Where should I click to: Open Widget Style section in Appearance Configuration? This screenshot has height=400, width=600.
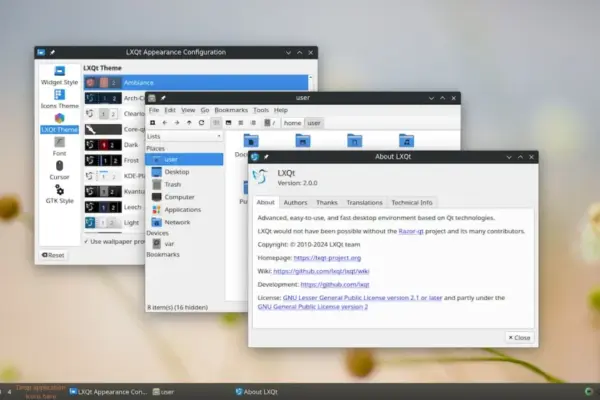coord(59,75)
